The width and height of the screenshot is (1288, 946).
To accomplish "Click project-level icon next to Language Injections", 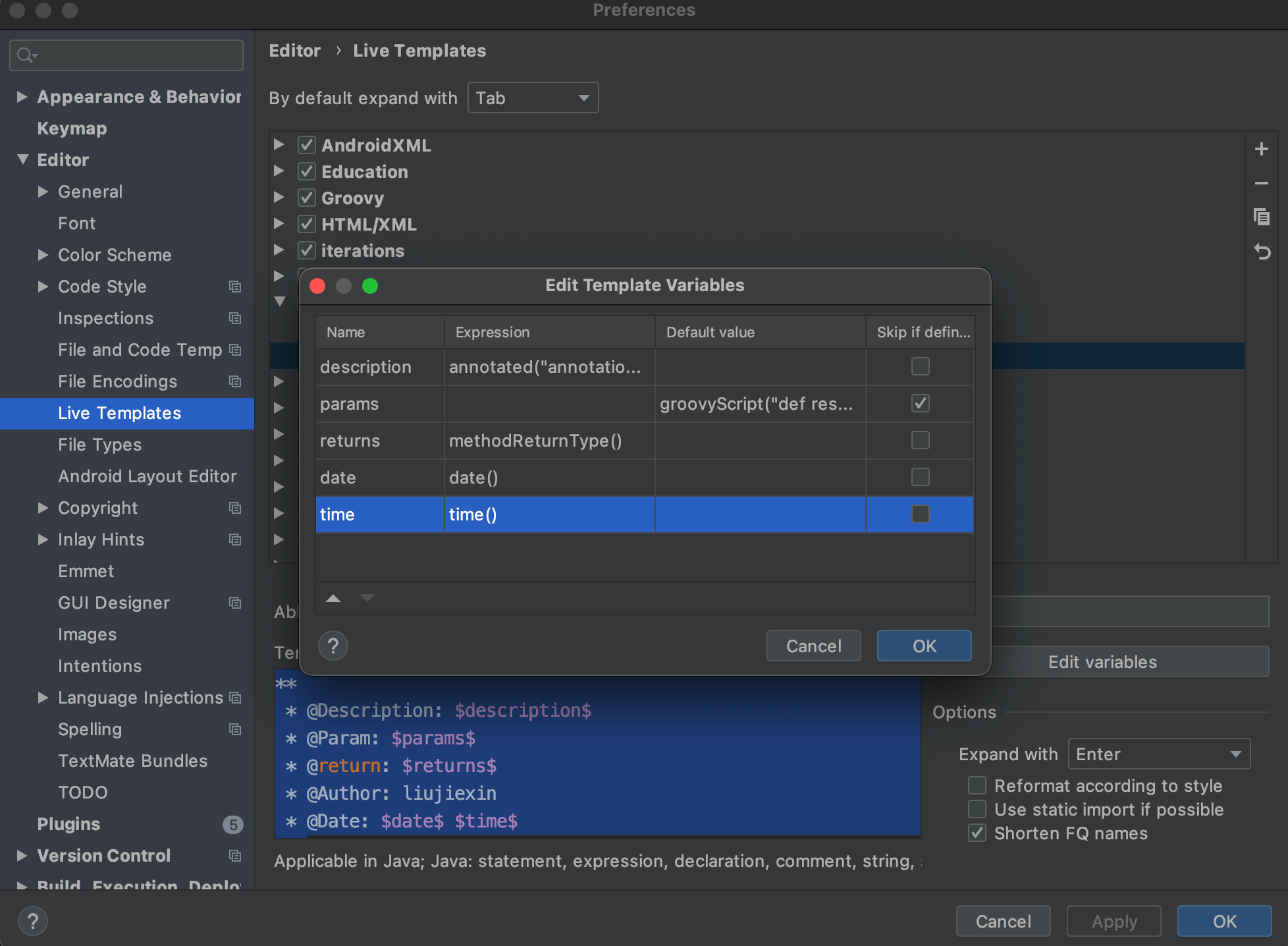I will coord(235,698).
